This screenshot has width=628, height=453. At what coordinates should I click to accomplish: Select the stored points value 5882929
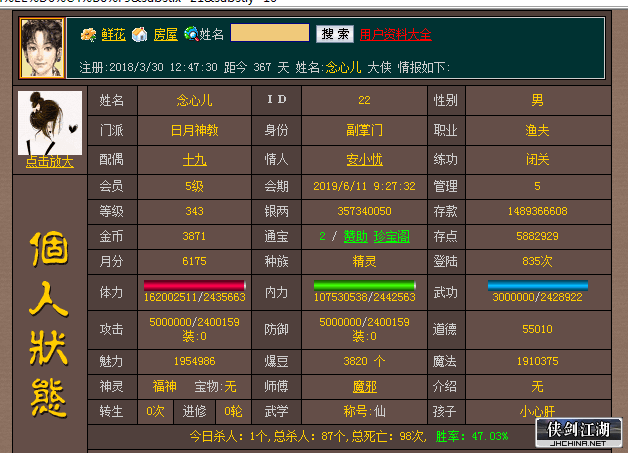coord(537,236)
